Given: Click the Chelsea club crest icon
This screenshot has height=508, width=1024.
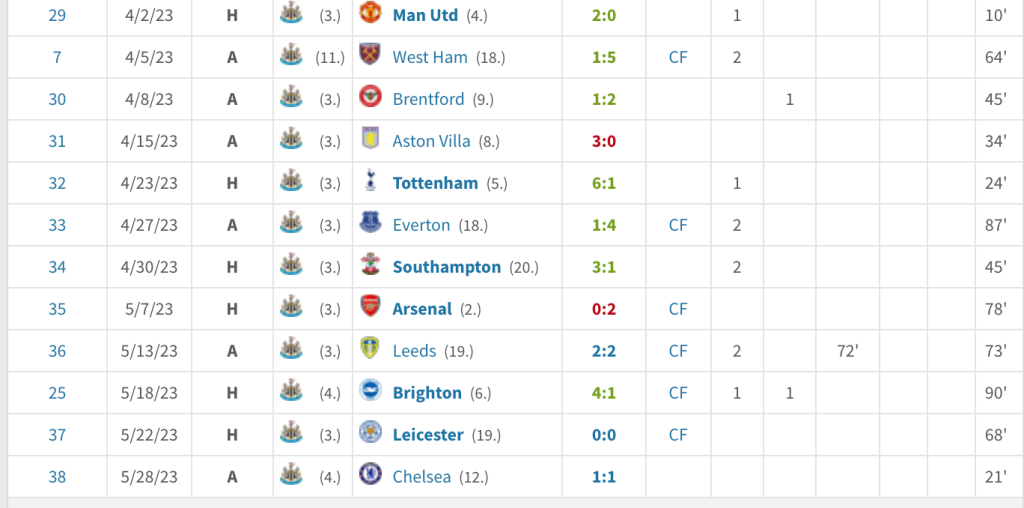Looking at the screenshot, I should coord(370,476).
